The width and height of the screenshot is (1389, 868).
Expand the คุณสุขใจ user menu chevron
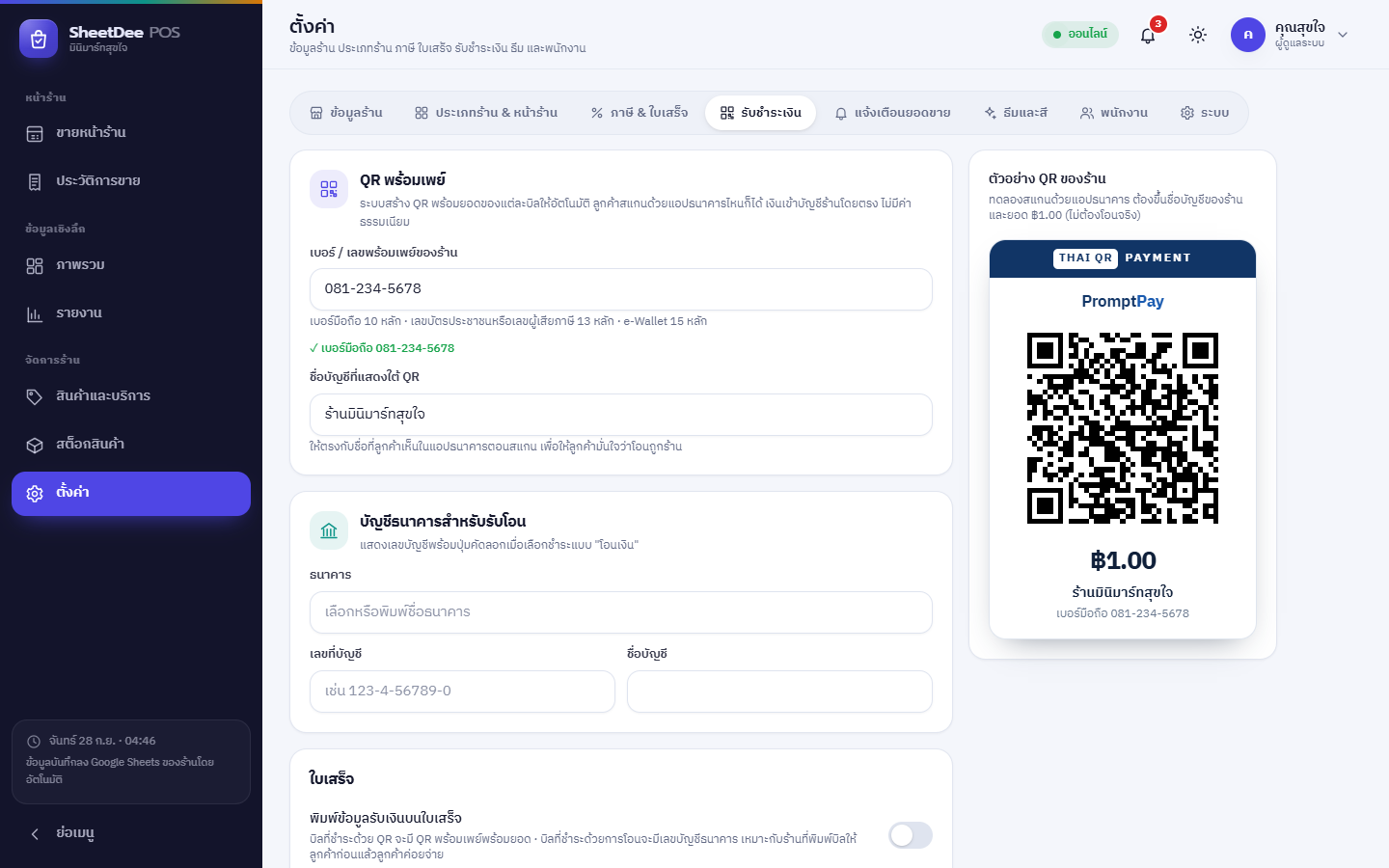pyautogui.click(x=1343, y=35)
